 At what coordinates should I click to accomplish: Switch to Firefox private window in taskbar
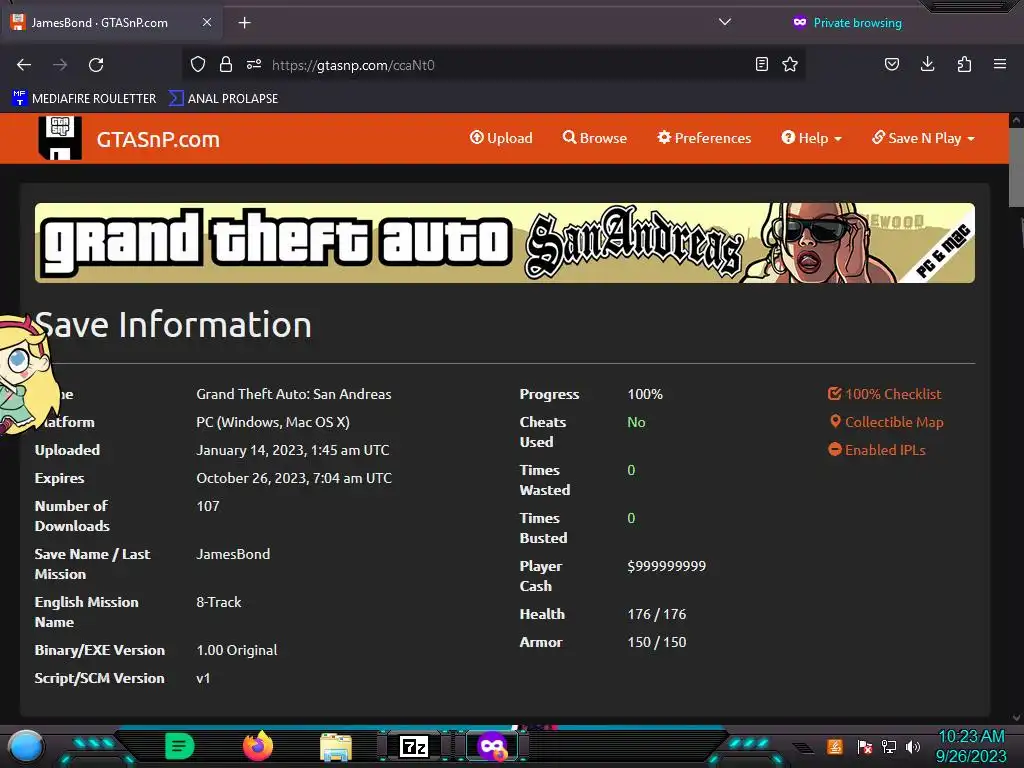(x=492, y=746)
